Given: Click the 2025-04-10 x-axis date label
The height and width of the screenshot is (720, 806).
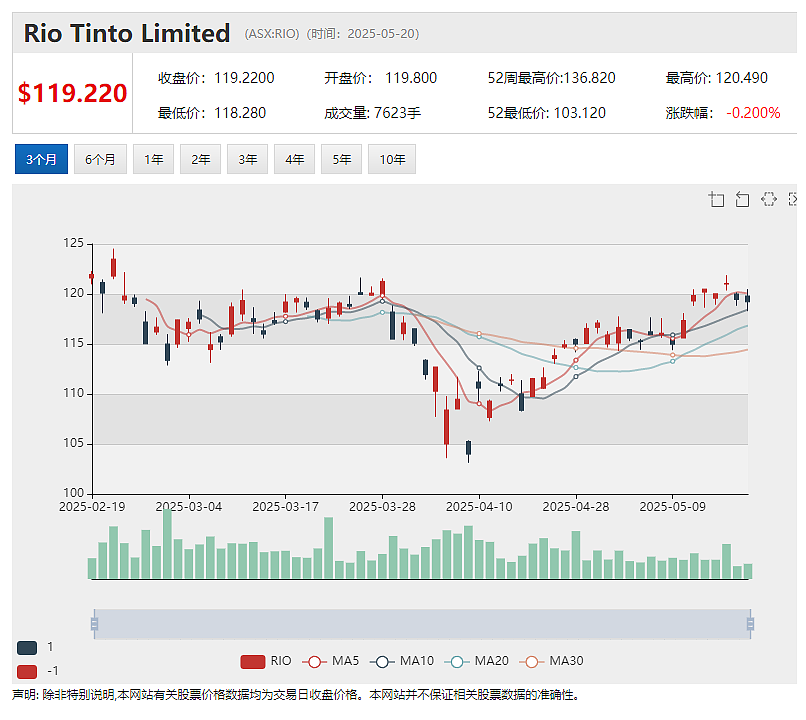Looking at the screenshot, I should [x=479, y=507].
